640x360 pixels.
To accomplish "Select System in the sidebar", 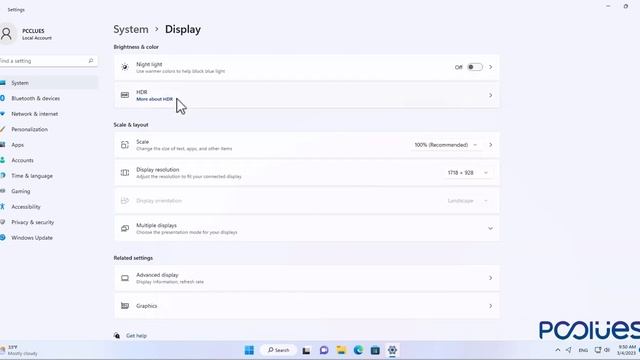I will click(49, 83).
